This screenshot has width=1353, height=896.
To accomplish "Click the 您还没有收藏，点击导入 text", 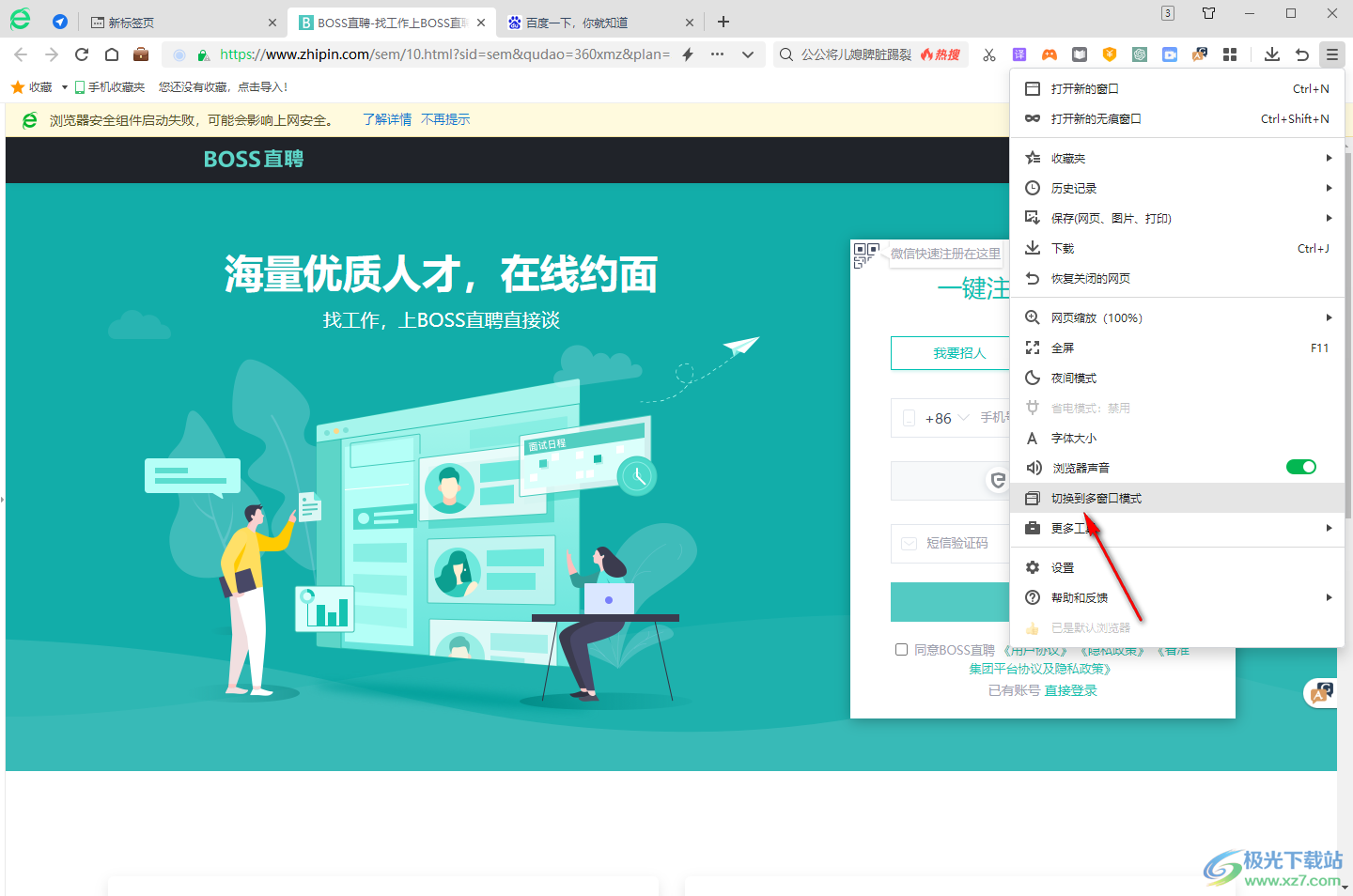I will (x=223, y=87).
